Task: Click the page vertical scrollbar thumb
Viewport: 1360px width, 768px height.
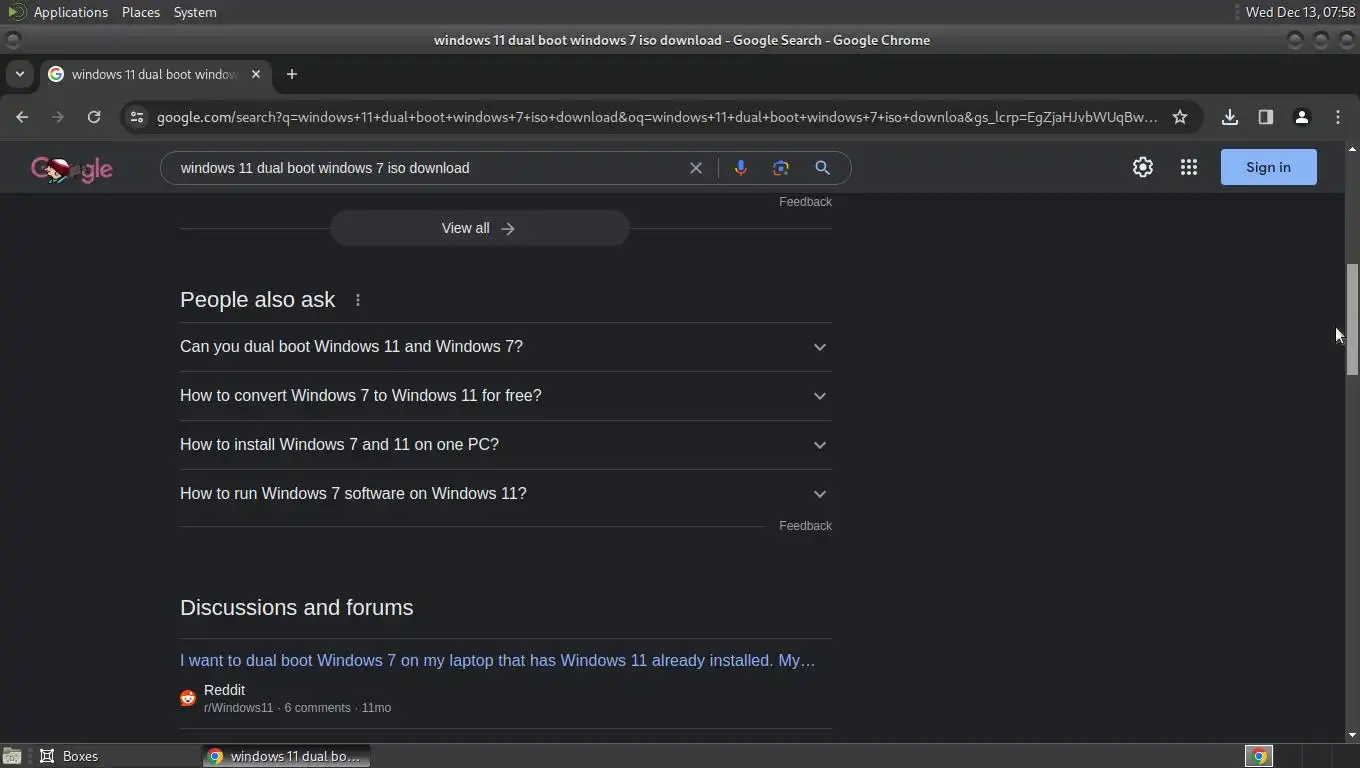Action: click(1352, 320)
